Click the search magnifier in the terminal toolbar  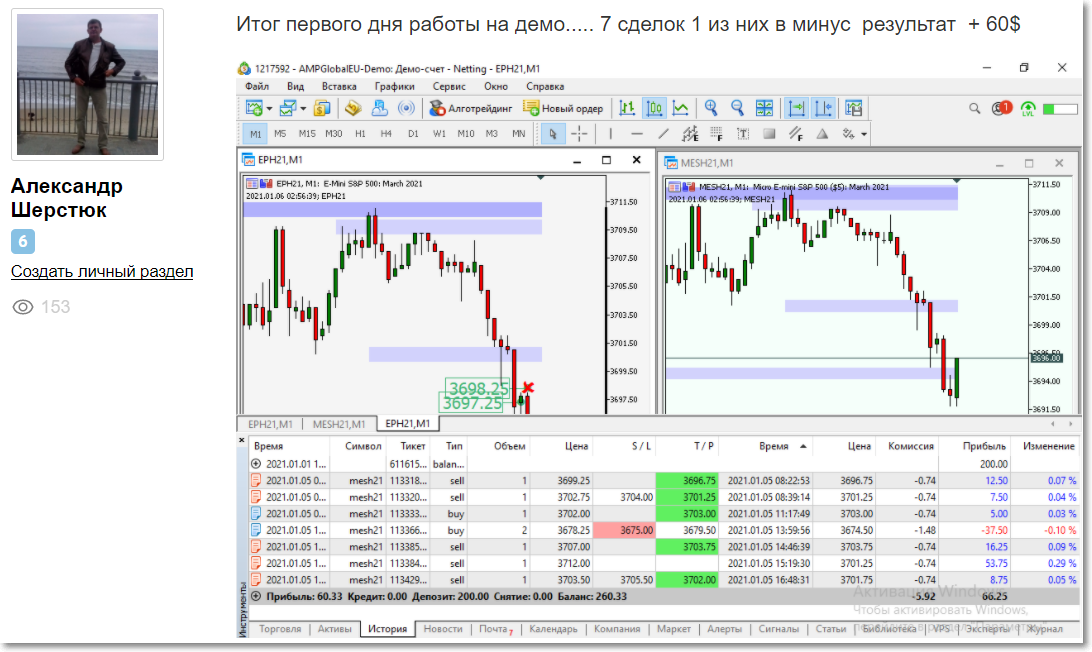click(x=974, y=108)
